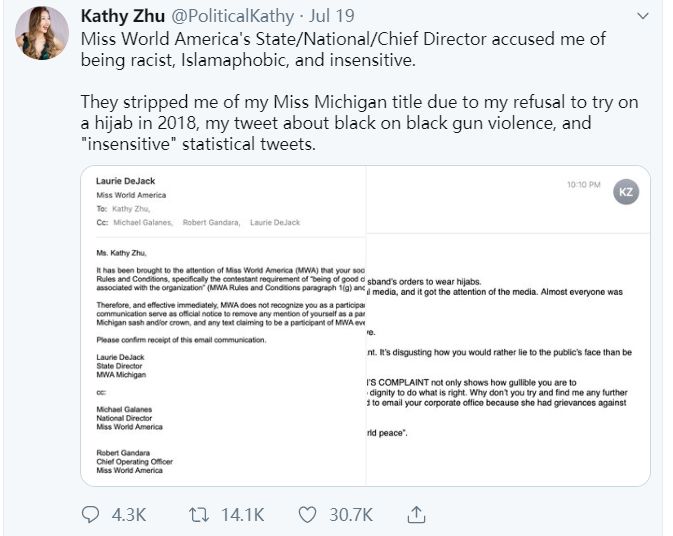Open Kathy Zhu's display name link

pos(123,16)
